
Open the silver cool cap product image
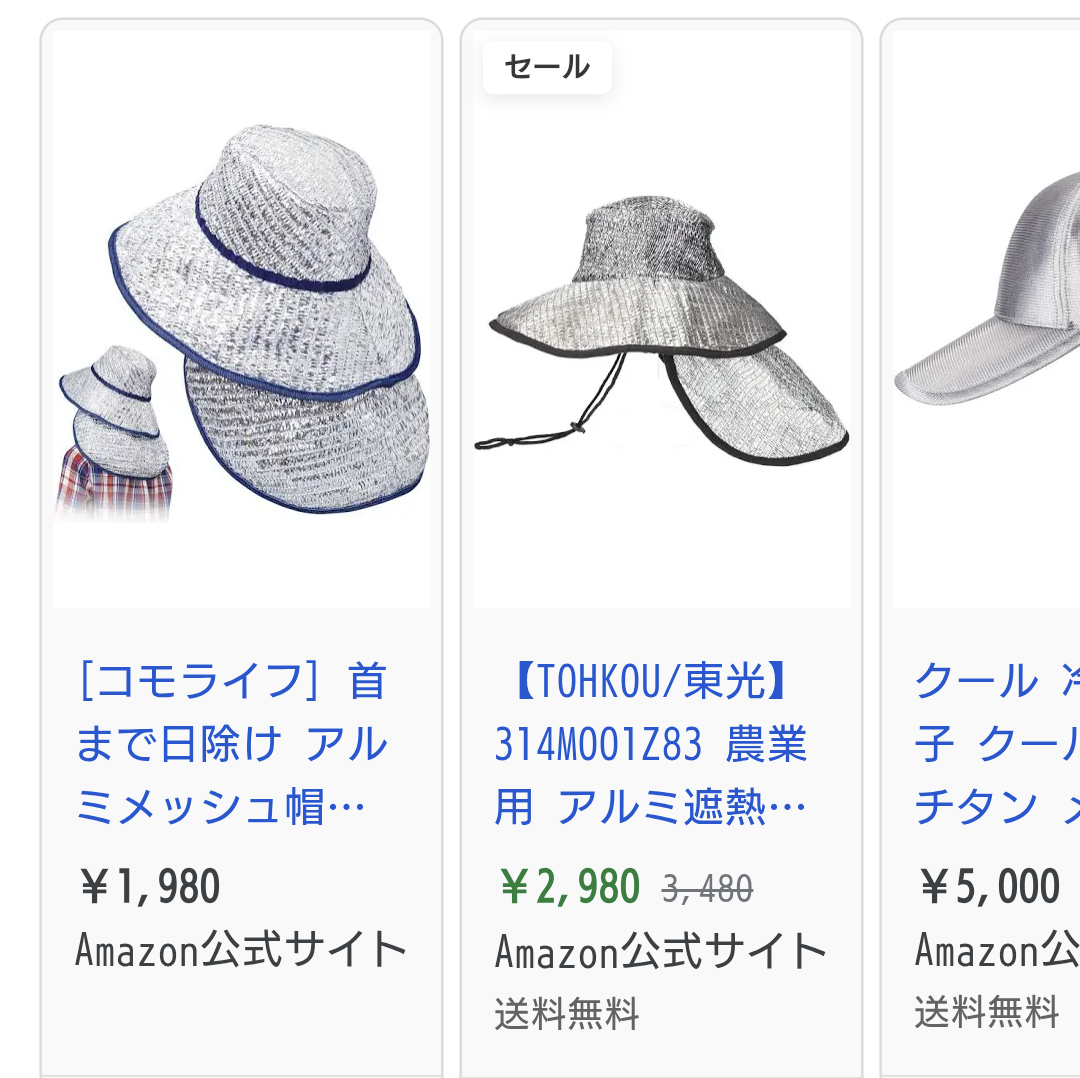pos(986,319)
